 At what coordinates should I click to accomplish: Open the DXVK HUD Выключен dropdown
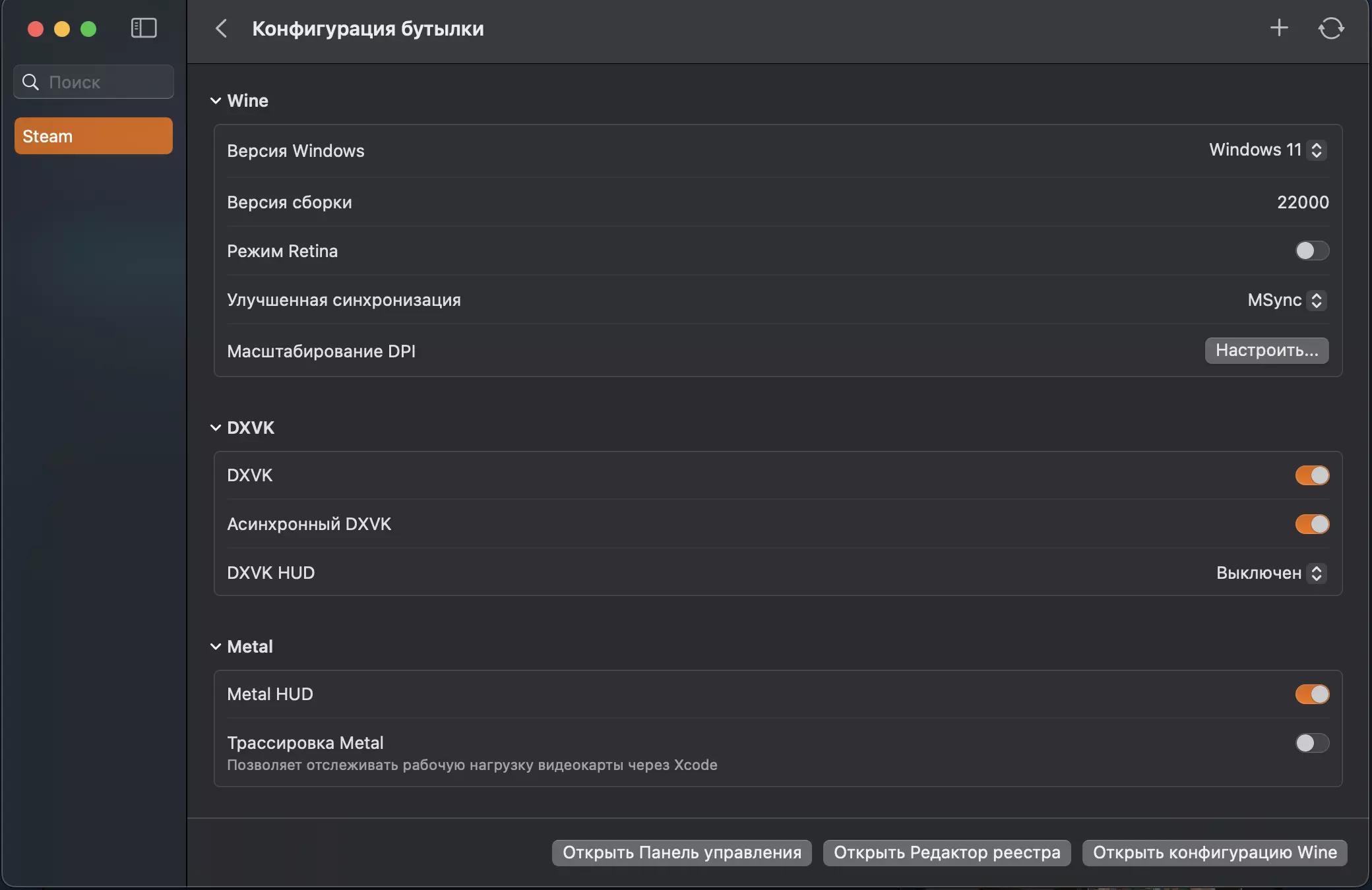(x=1270, y=574)
